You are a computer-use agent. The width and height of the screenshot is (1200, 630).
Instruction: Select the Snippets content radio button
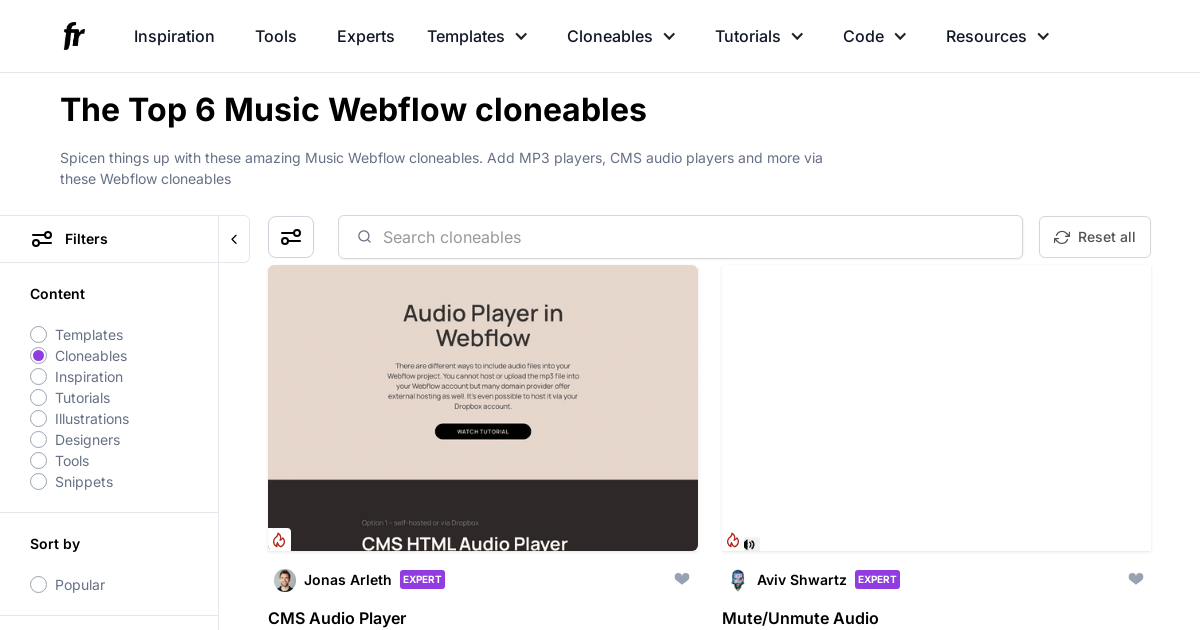pos(39,482)
